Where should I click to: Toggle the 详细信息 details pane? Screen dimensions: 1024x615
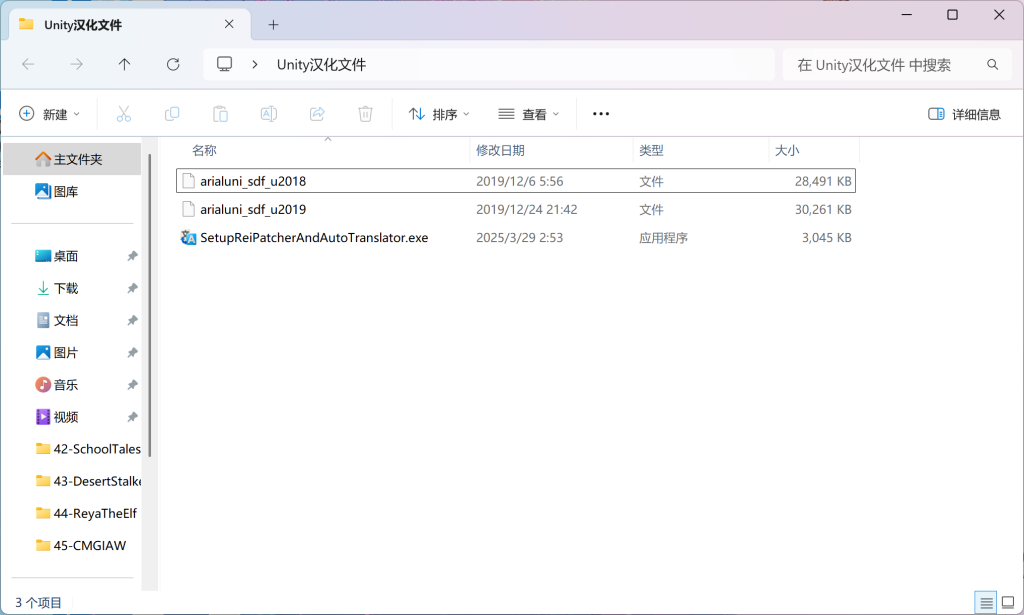click(964, 114)
